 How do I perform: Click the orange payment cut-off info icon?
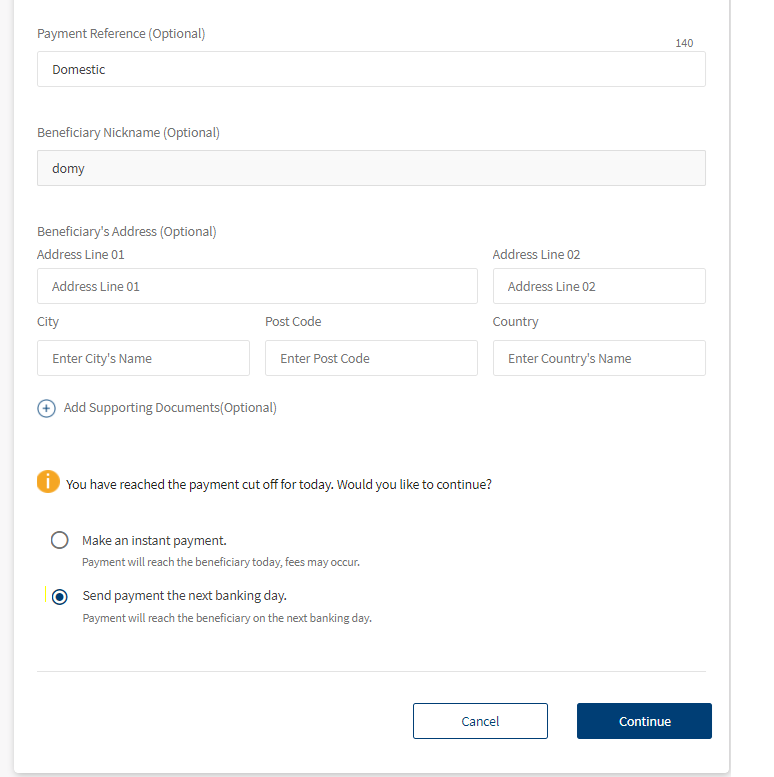click(x=48, y=481)
